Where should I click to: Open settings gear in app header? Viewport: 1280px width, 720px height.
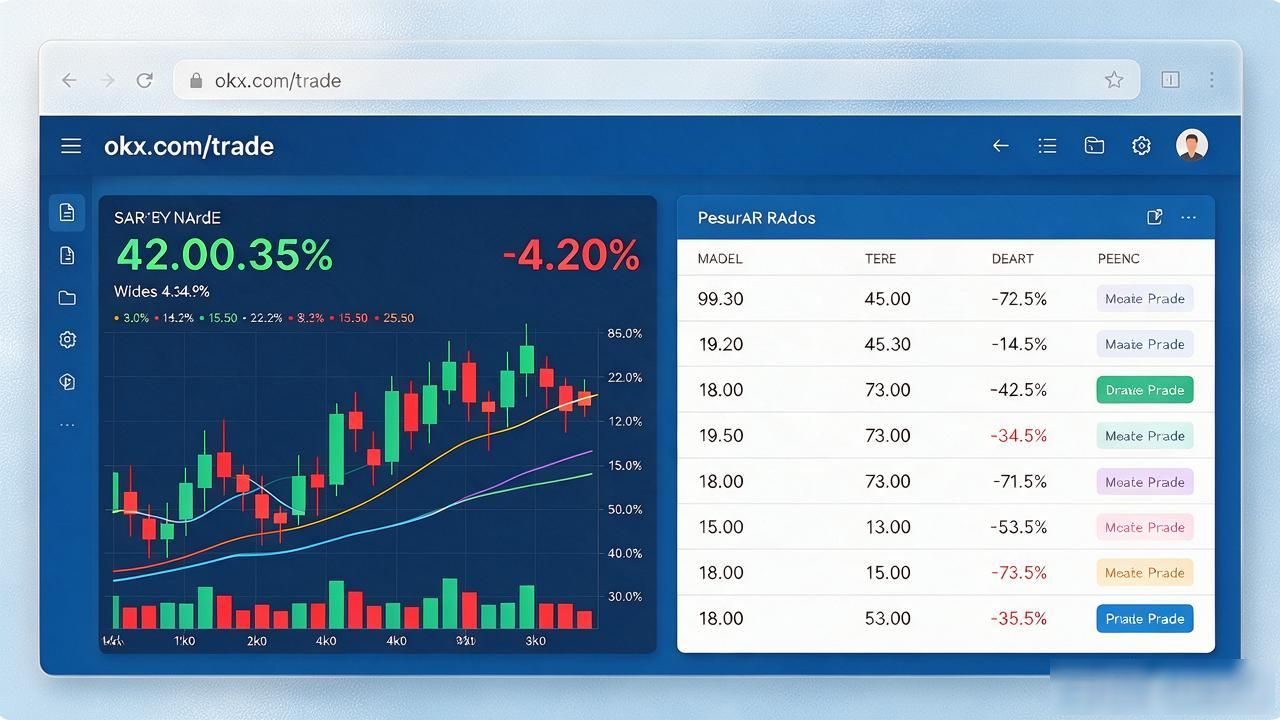pyautogui.click(x=1141, y=146)
